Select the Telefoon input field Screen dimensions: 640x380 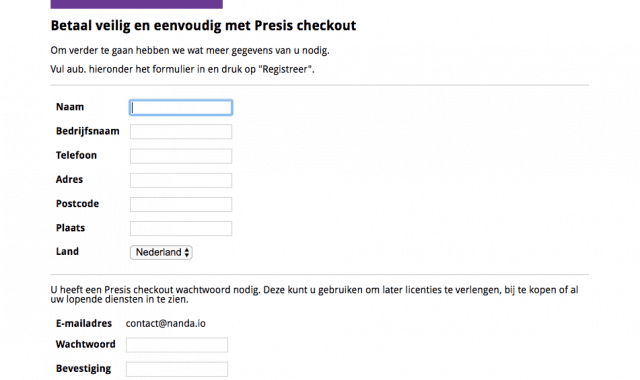[x=181, y=156]
